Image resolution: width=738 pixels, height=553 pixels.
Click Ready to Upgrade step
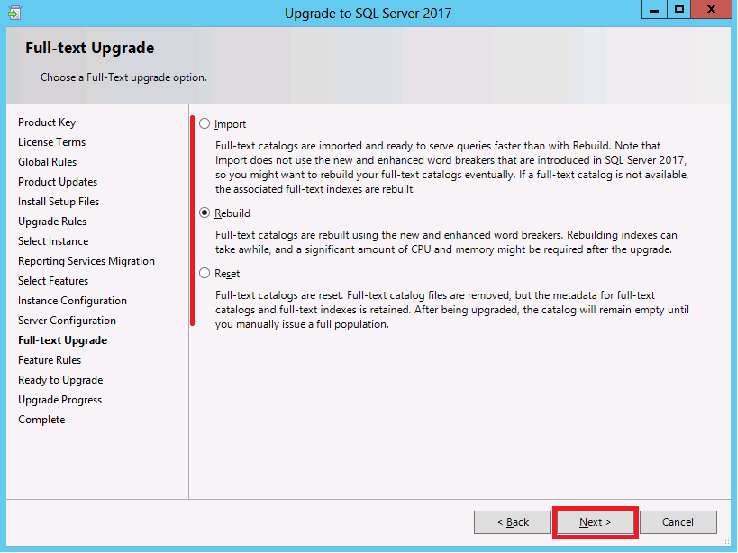[61, 380]
